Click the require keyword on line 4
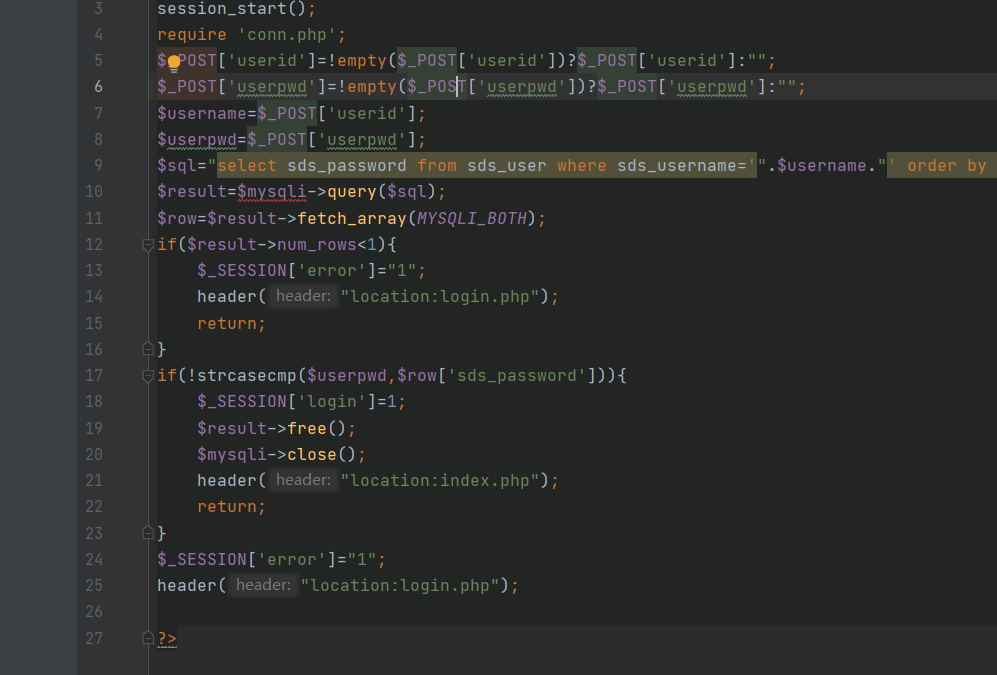The width and height of the screenshot is (997, 675). pos(191,35)
